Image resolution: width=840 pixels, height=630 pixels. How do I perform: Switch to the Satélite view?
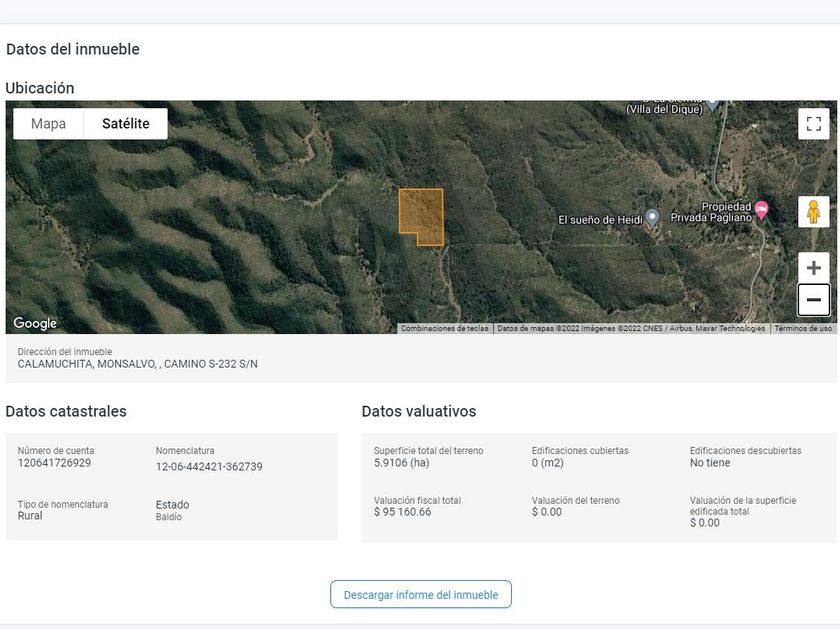click(125, 124)
